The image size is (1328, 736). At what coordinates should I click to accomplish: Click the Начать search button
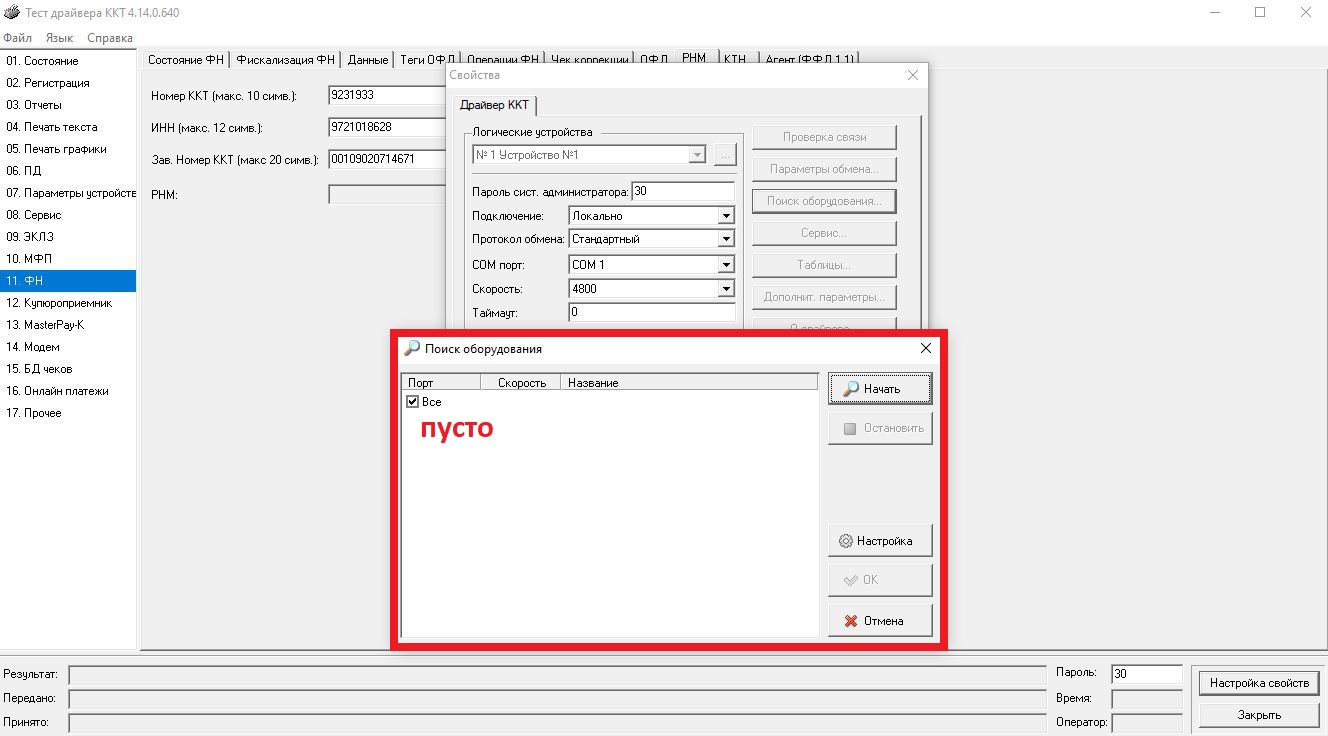[x=880, y=389]
